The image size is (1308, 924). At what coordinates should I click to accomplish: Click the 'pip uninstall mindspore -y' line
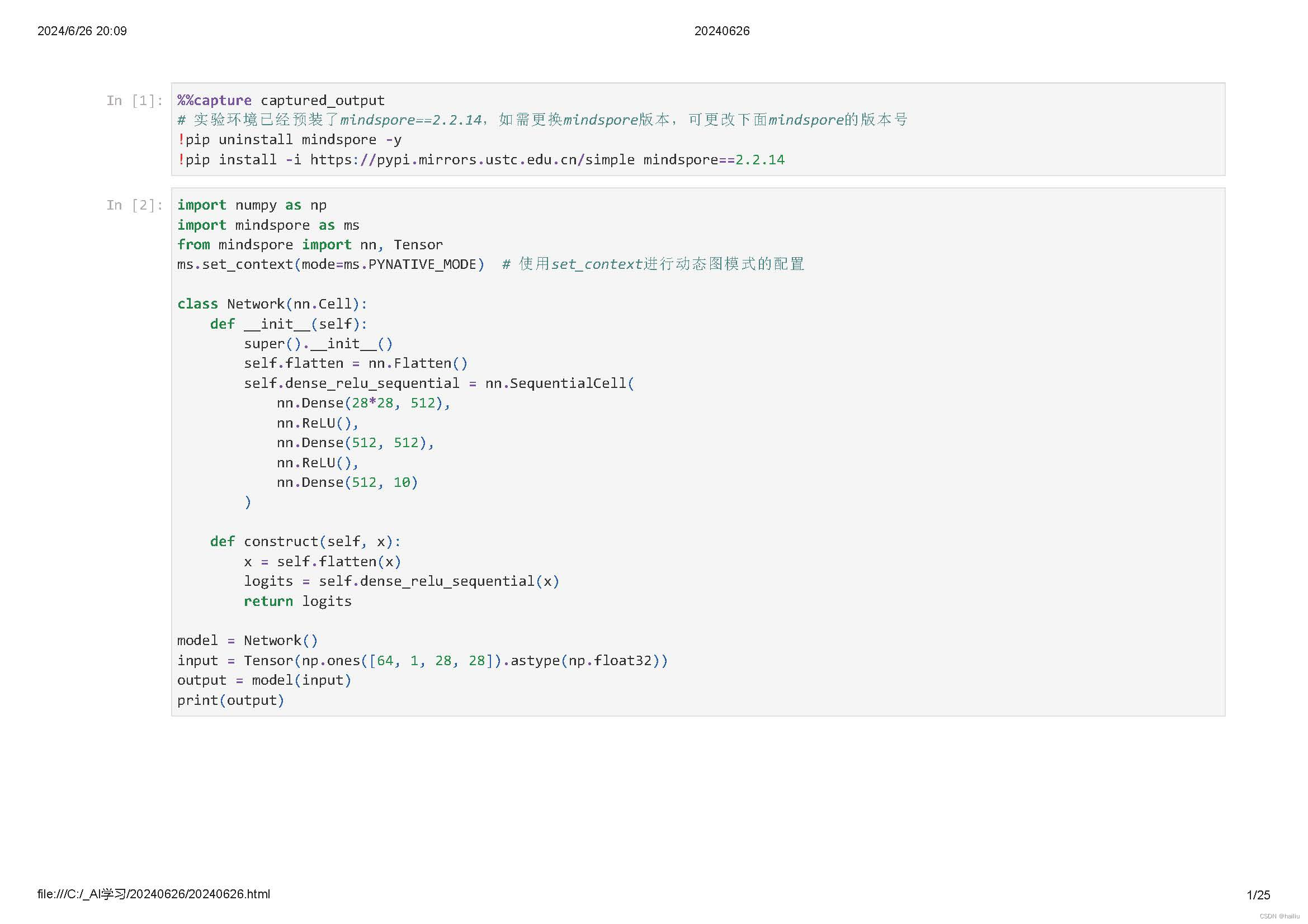point(290,140)
